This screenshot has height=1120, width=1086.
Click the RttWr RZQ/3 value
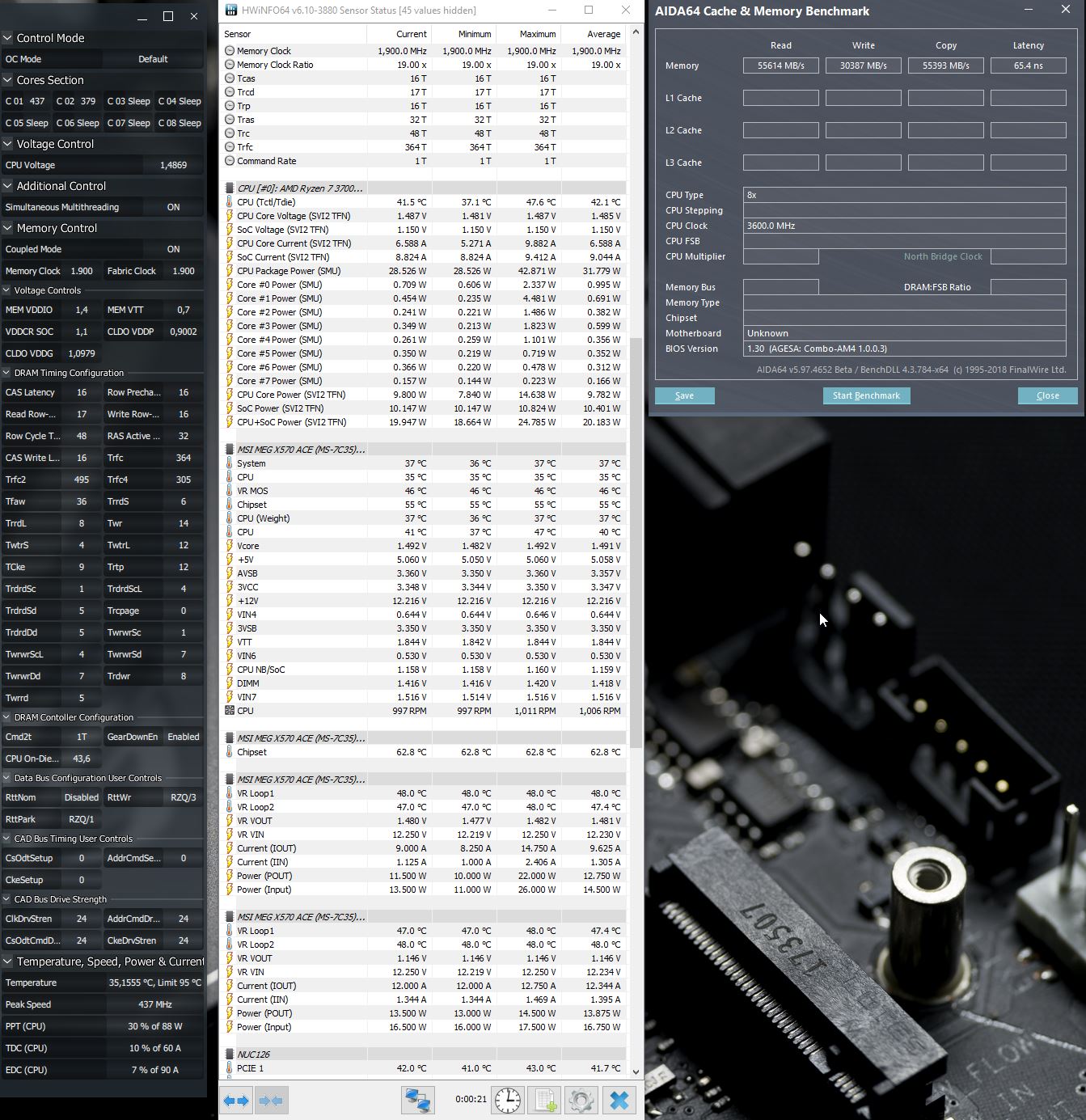point(184,797)
